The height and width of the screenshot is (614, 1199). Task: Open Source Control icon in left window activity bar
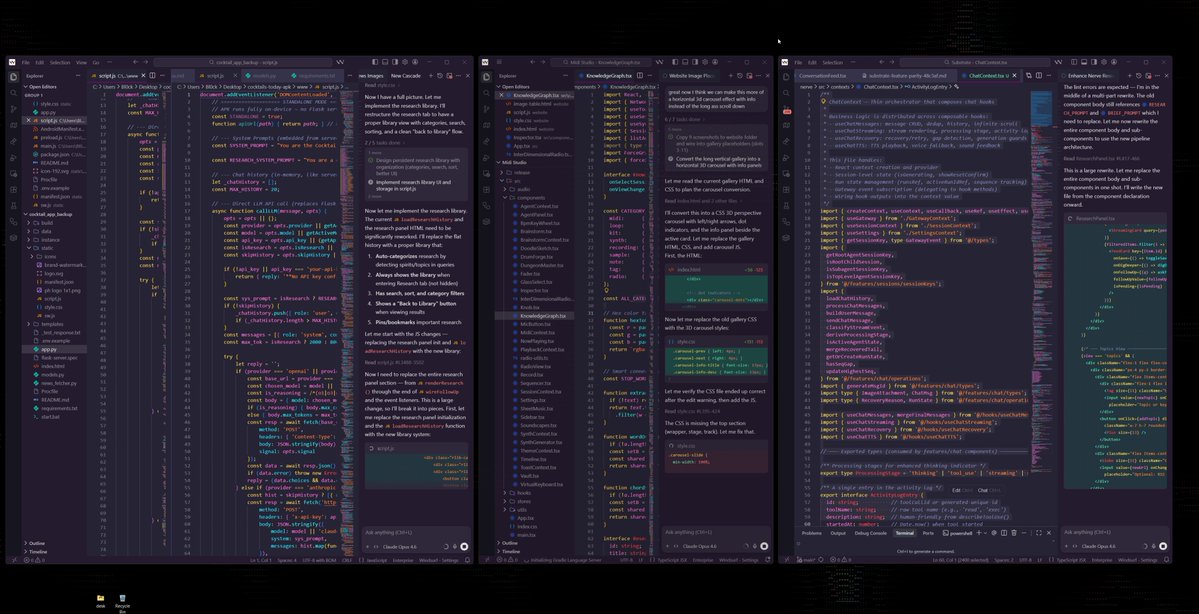[14, 109]
